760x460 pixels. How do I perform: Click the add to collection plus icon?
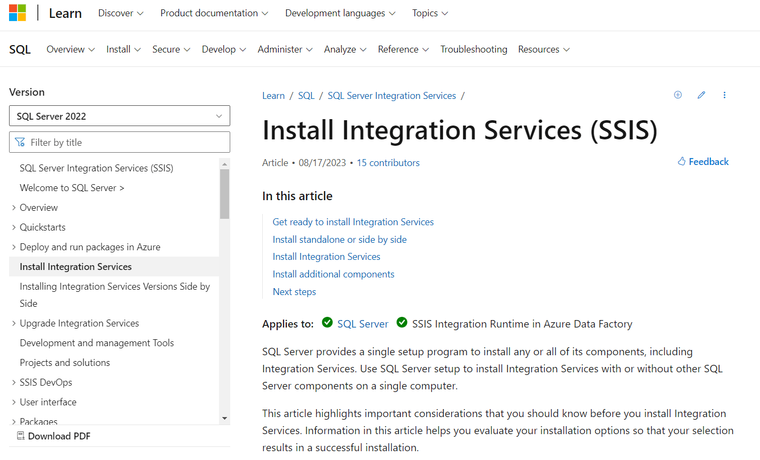point(678,95)
